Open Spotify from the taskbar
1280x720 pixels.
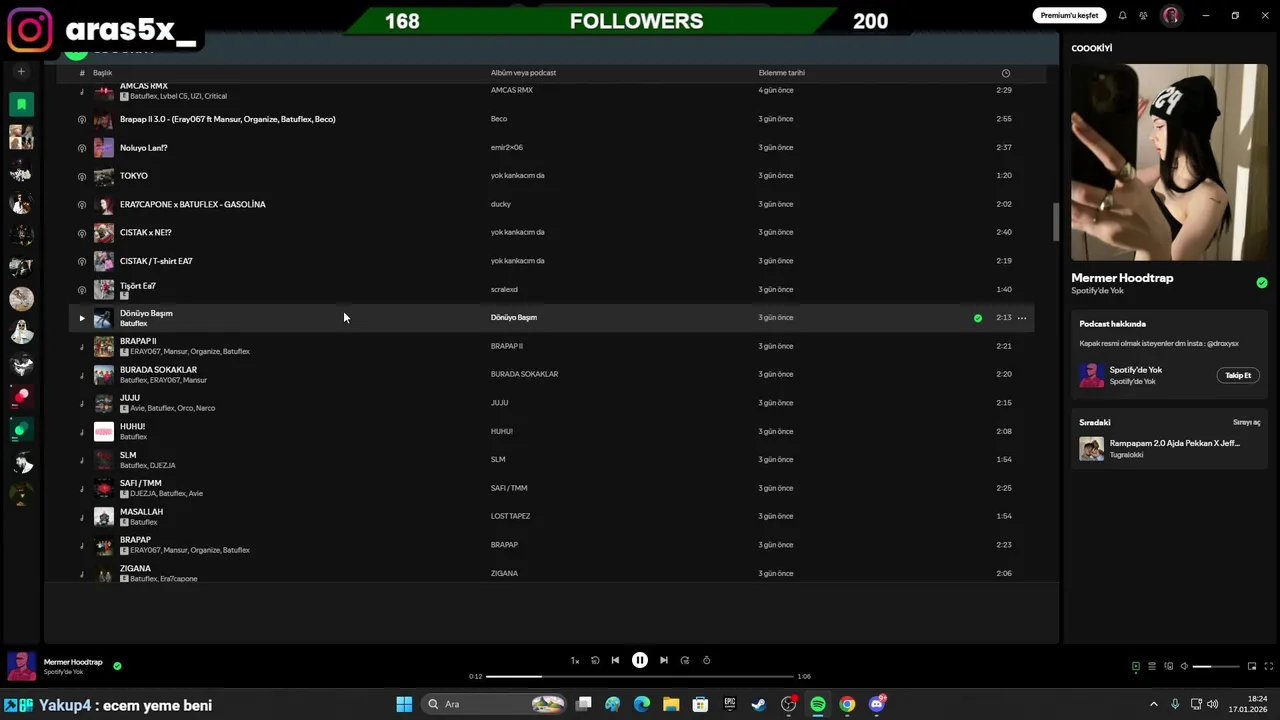[818, 704]
